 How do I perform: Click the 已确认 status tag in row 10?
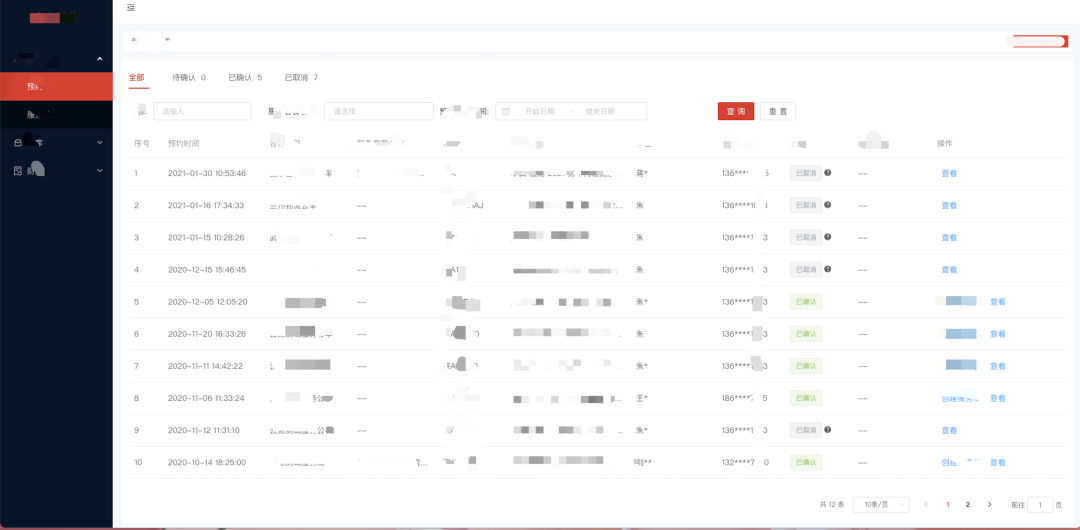click(x=806, y=462)
